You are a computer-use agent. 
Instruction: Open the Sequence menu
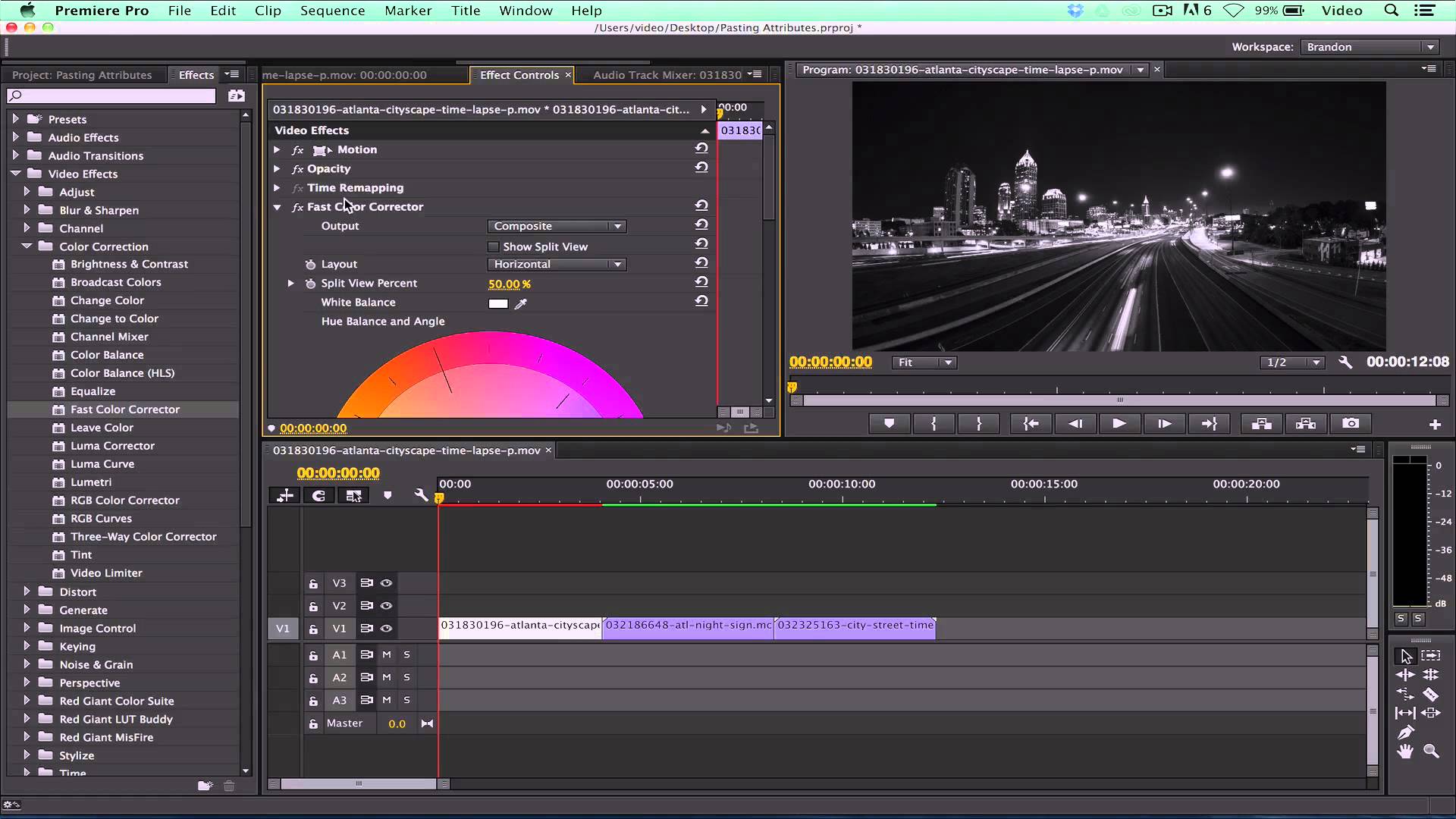332,11
